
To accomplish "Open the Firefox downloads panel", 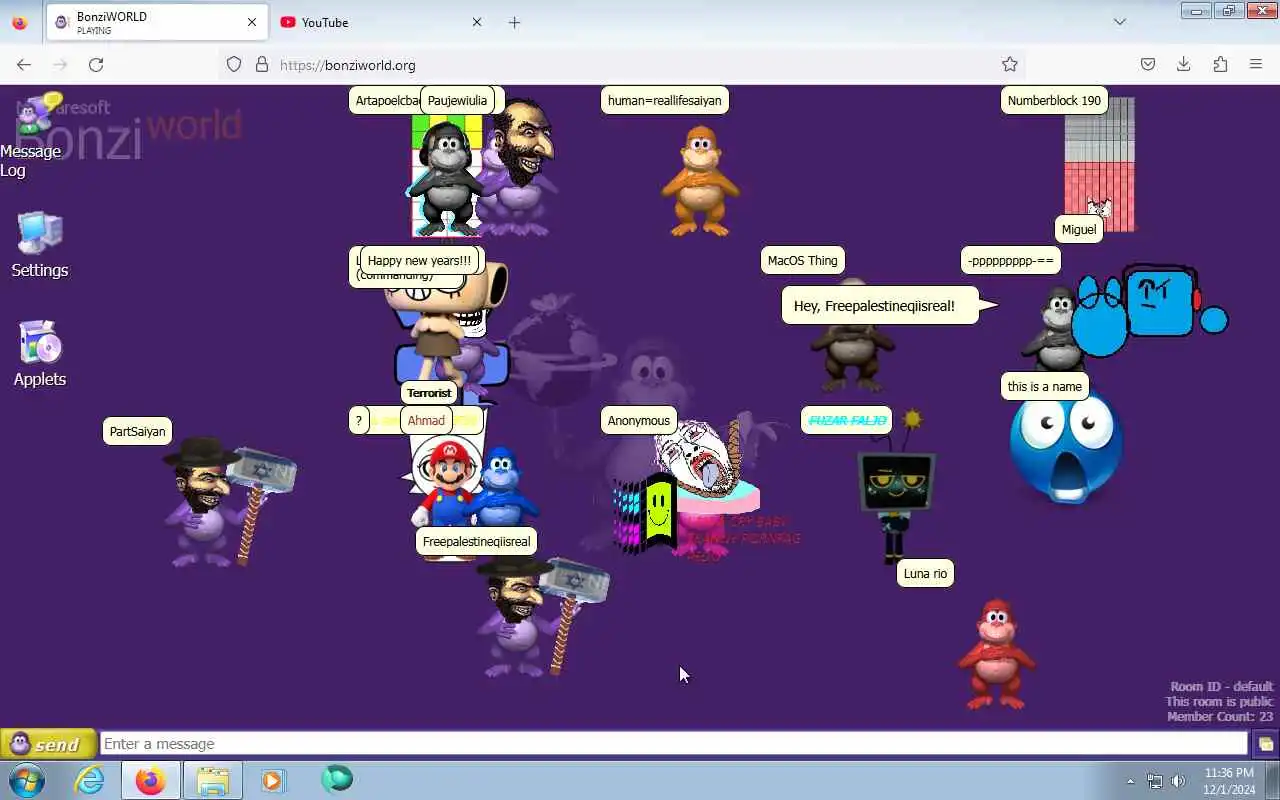I will pos(1183,65).
